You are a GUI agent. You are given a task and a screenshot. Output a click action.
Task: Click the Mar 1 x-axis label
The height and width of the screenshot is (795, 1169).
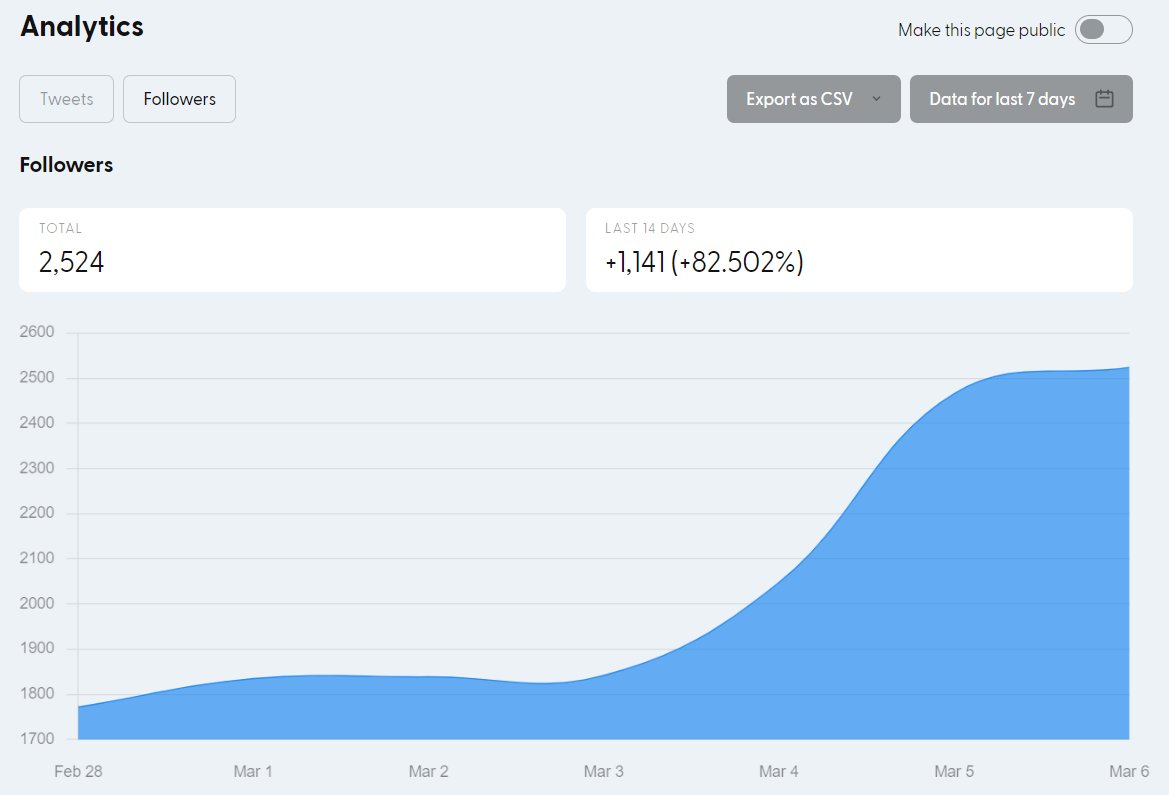(x=253, y=771)
